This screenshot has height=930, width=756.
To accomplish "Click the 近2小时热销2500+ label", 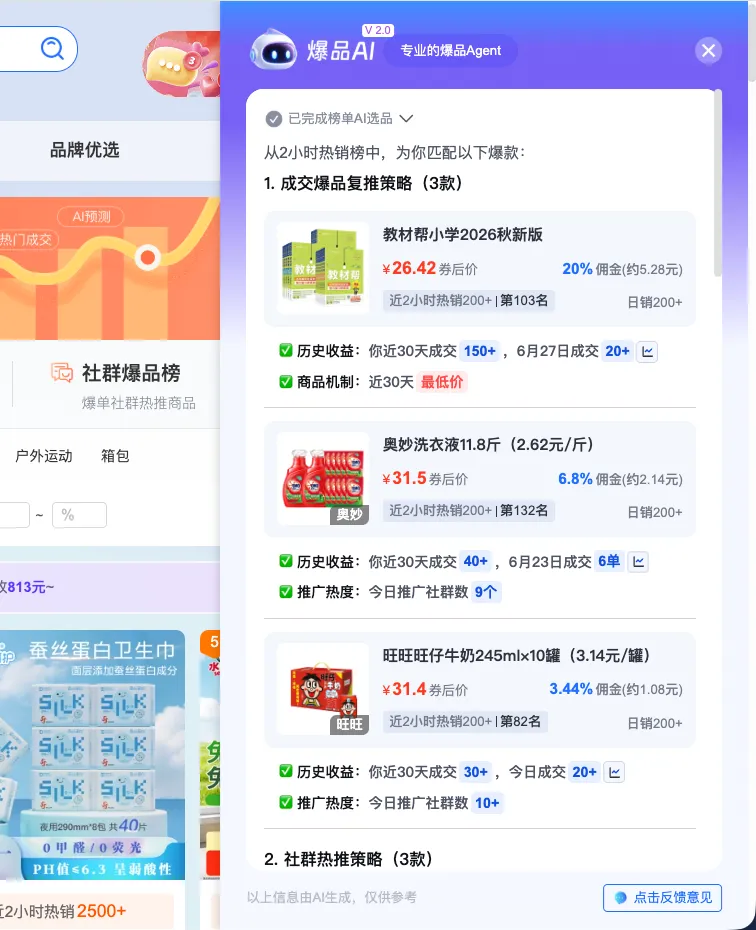I will [x=63, y=910].
